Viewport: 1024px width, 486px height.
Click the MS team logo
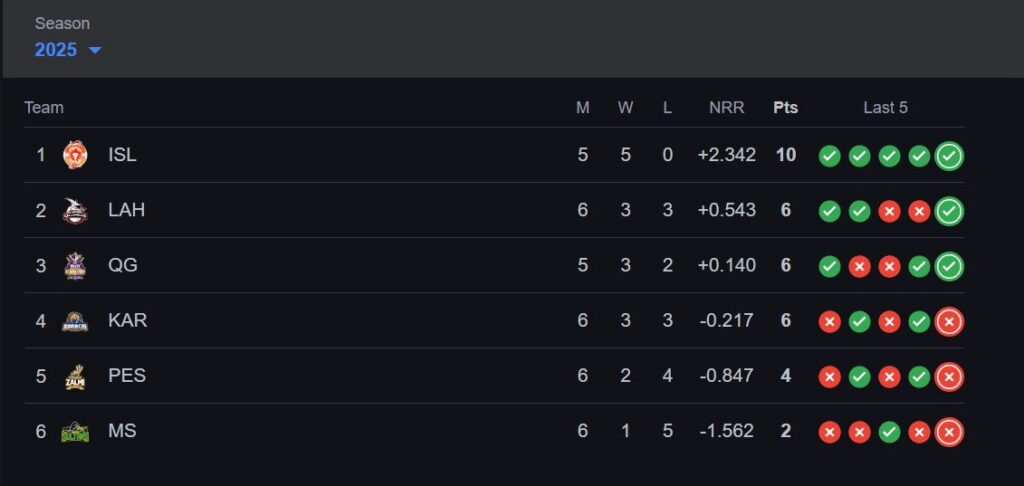[x=75, y=432]
